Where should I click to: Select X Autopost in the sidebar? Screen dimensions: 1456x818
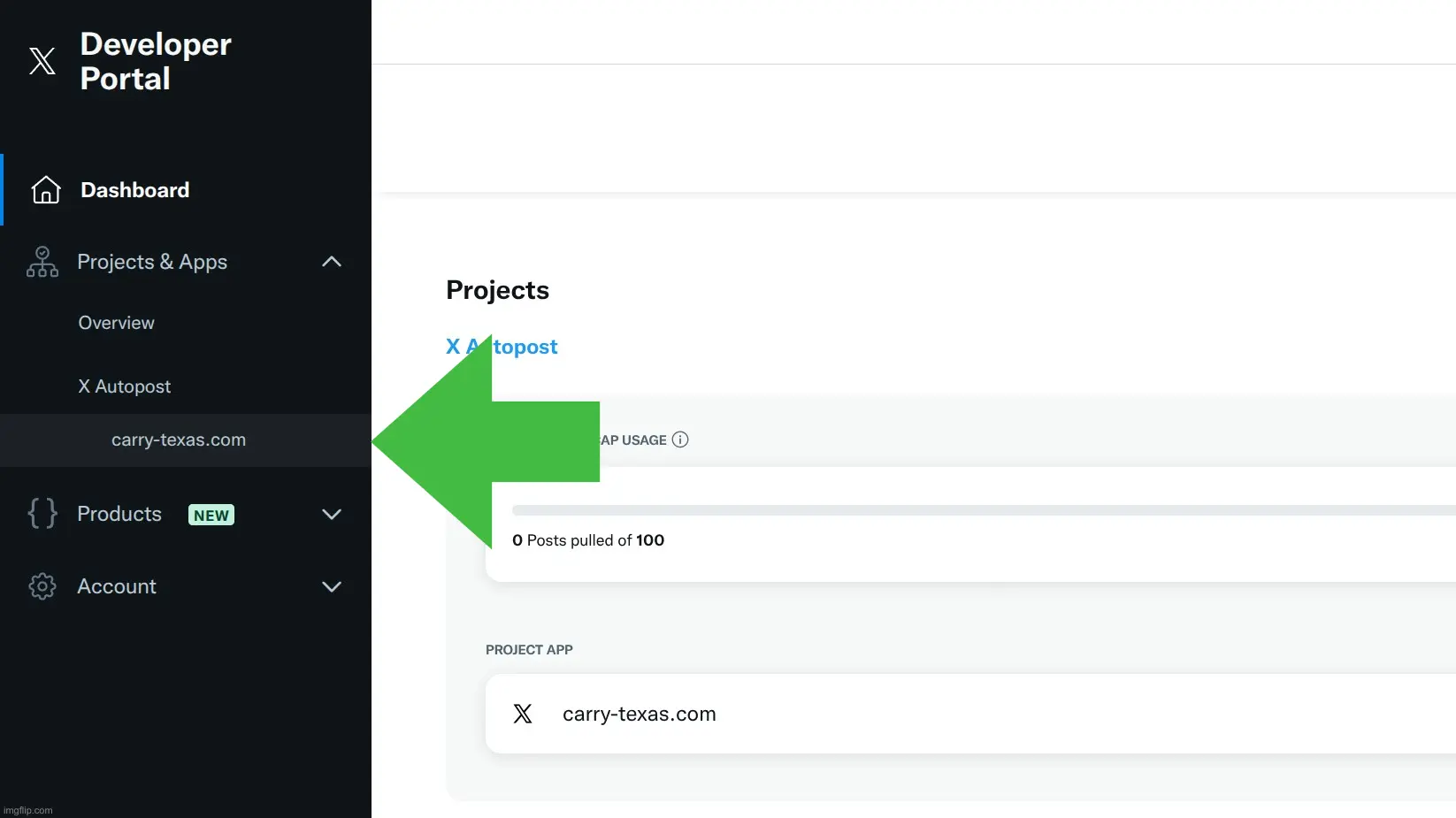[x=124, y=386]
